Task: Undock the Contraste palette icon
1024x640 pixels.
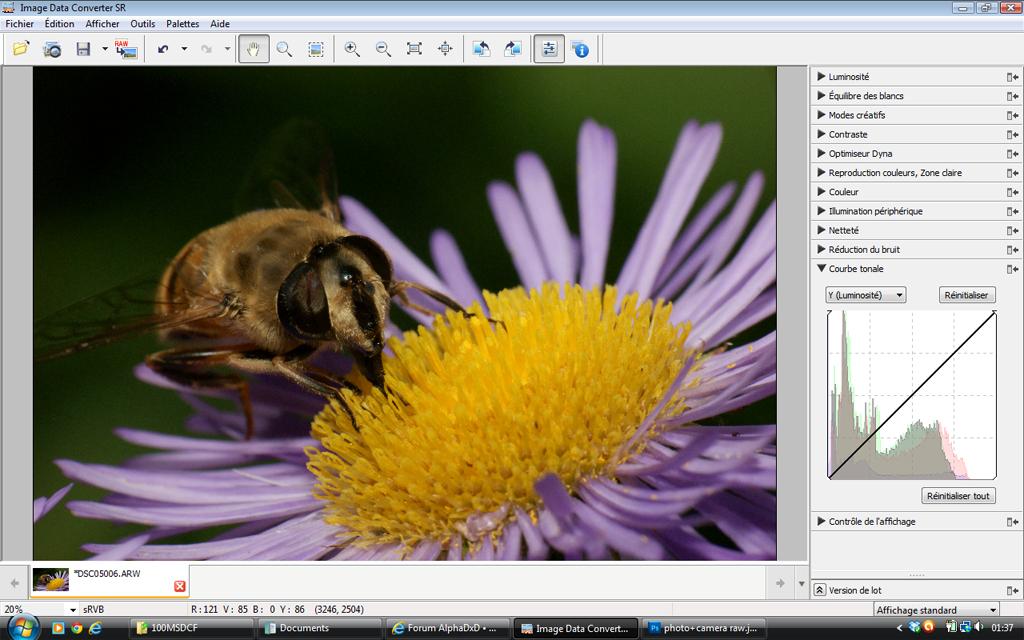Action: coord(1012,135)
